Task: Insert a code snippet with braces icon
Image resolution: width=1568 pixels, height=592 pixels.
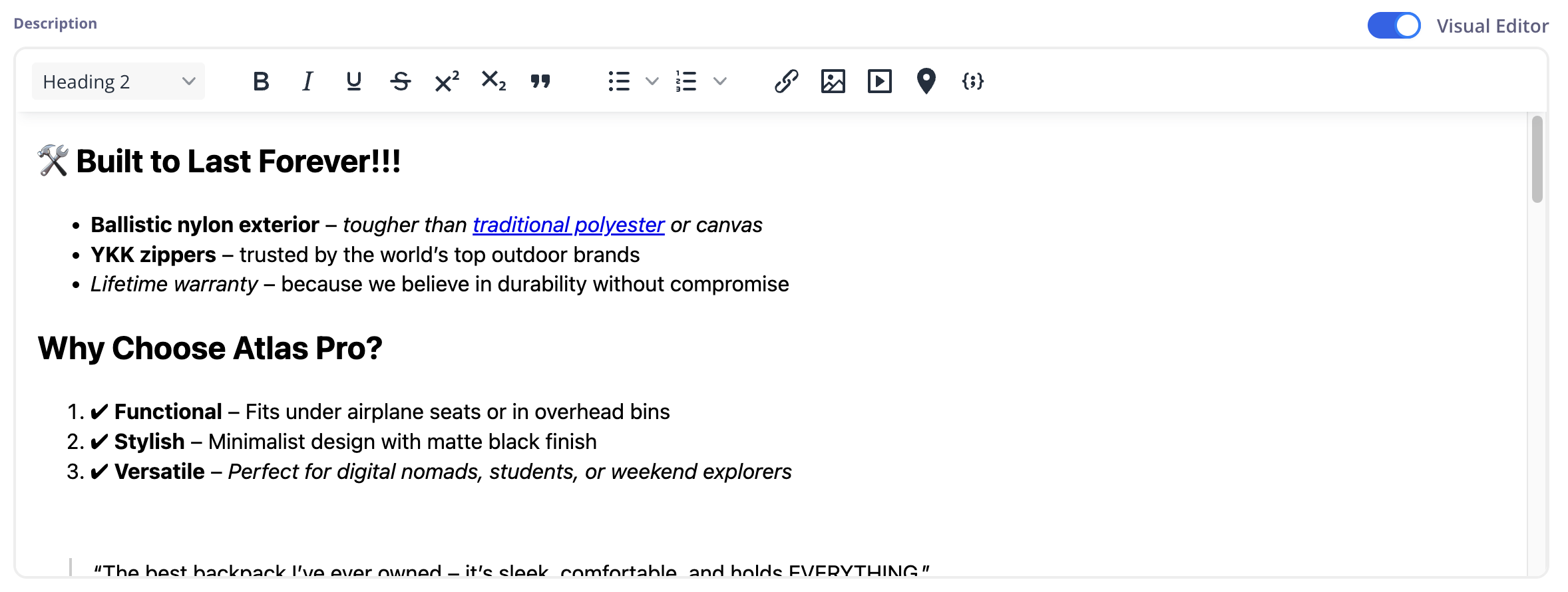Action: (973, 81)
